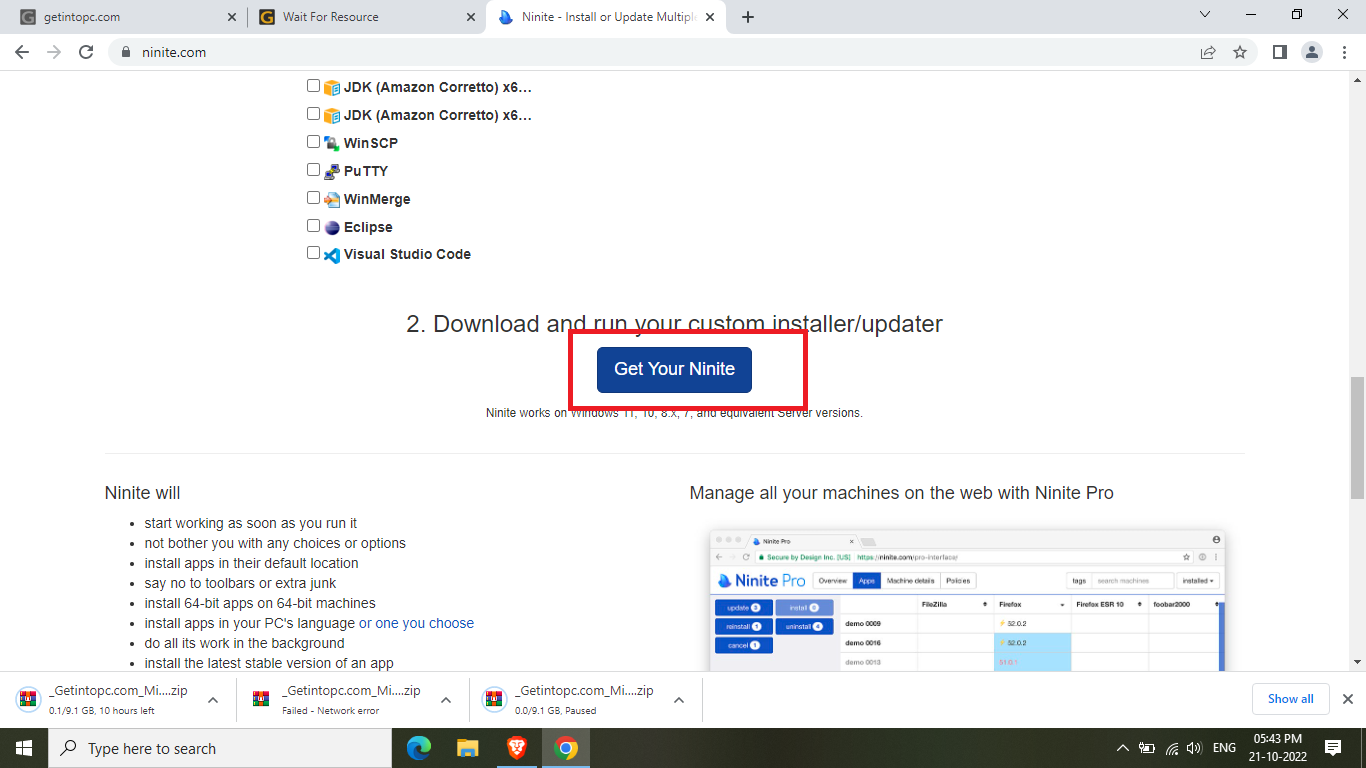Open the Chrome profile menu
Viewport: 1366px width, 768px height.
click(x=1311, y=52)
